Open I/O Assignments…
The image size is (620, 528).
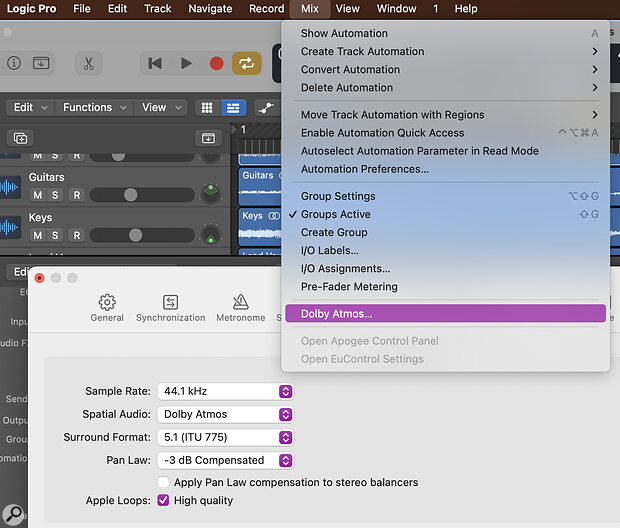coord(445,269)
